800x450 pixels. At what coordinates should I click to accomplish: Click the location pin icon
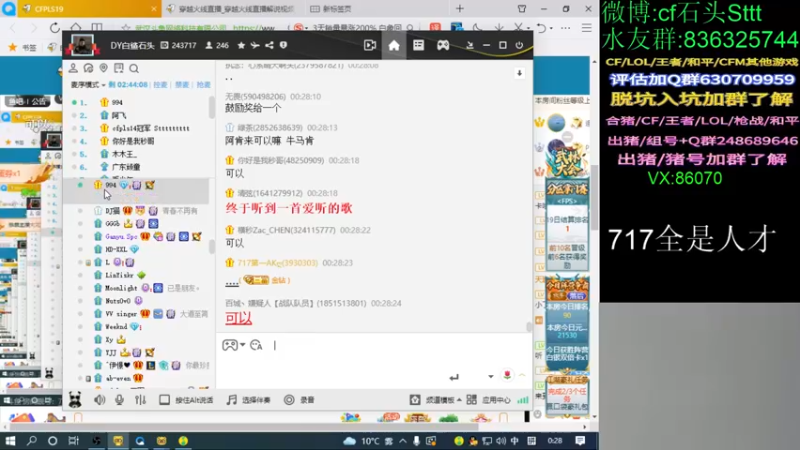pos(104,68)
